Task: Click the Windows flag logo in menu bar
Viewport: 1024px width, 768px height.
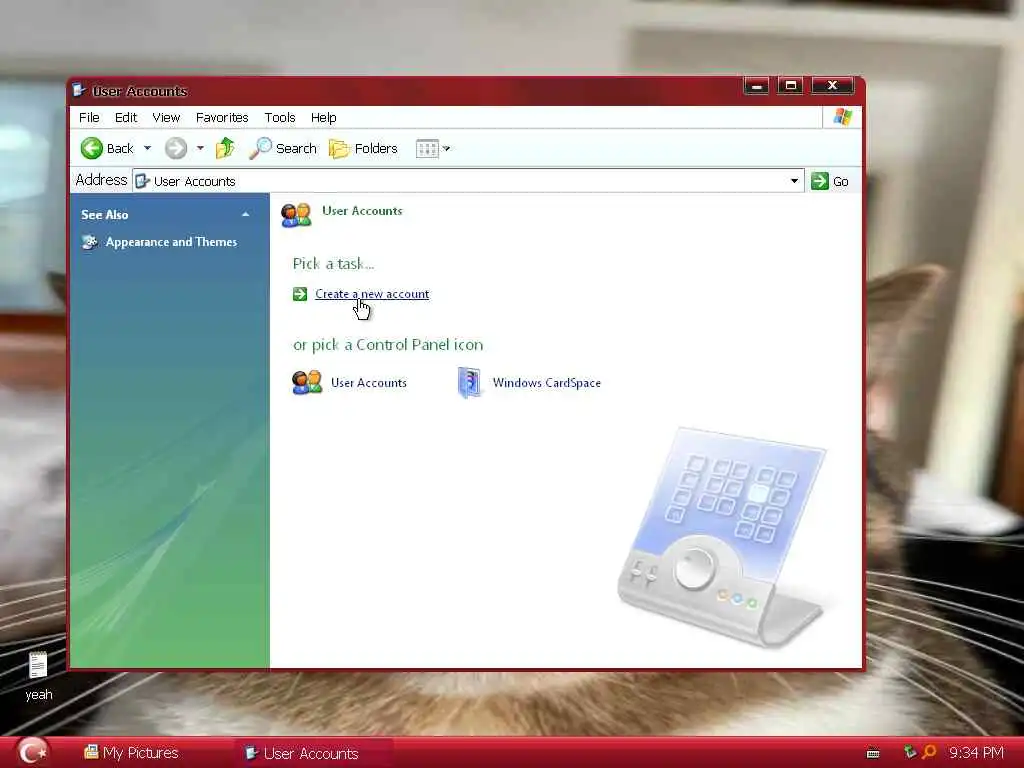Action: point(842,117)
